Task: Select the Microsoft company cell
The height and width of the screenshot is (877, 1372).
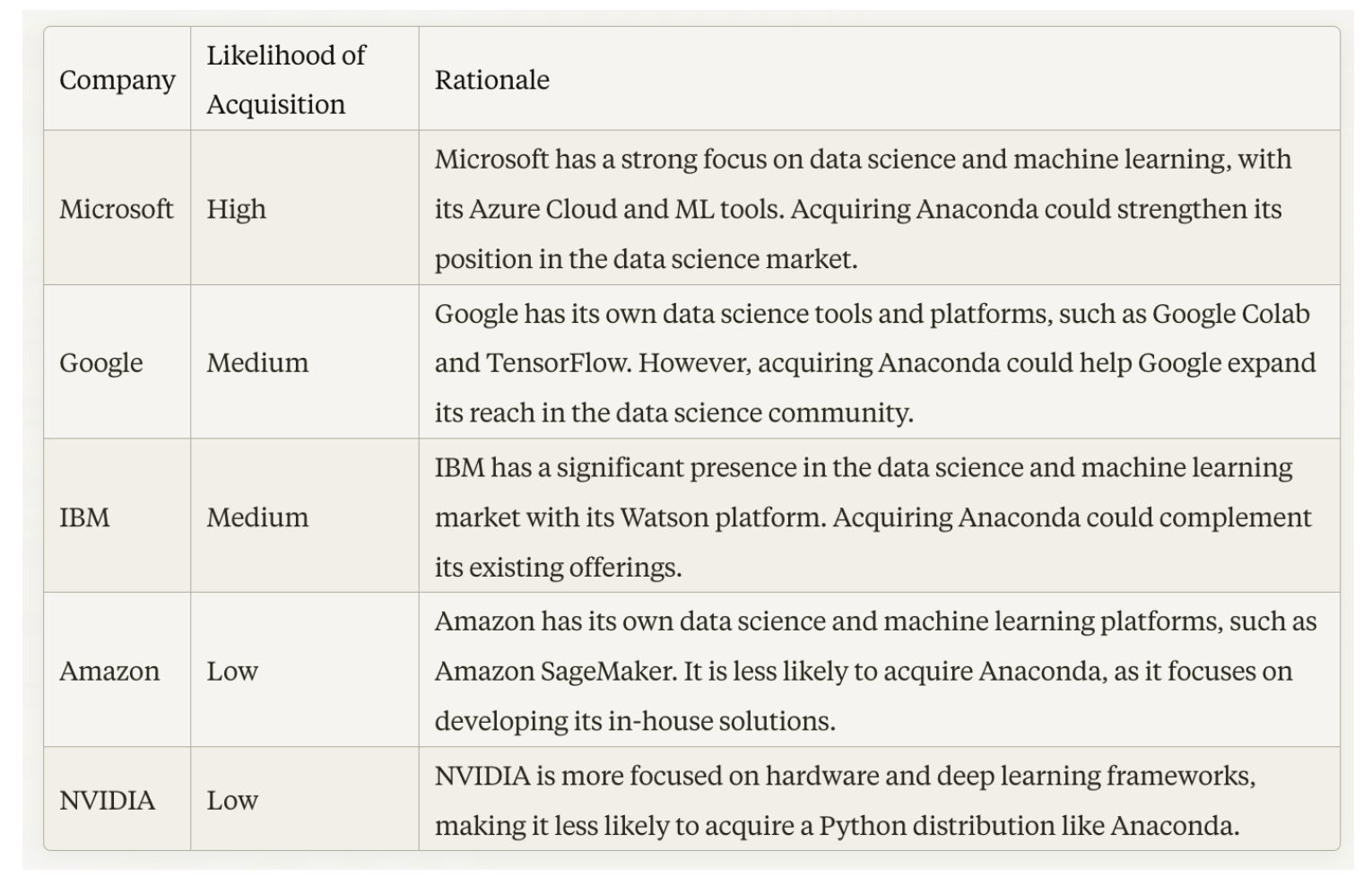Action: point(117,208)
